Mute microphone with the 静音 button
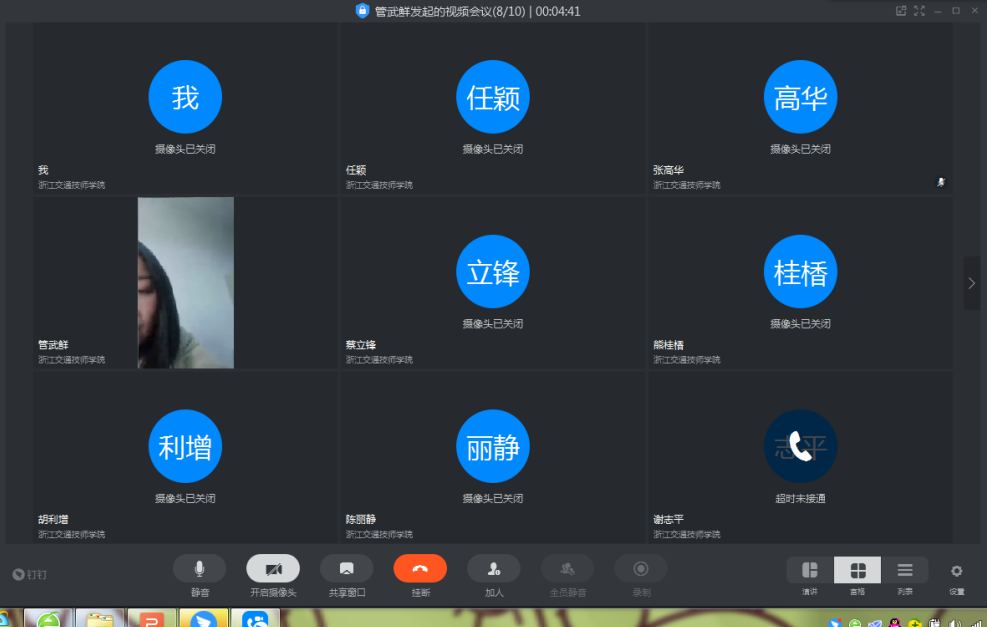The width and height of the screenshot is (987, 627). (199, 568)
